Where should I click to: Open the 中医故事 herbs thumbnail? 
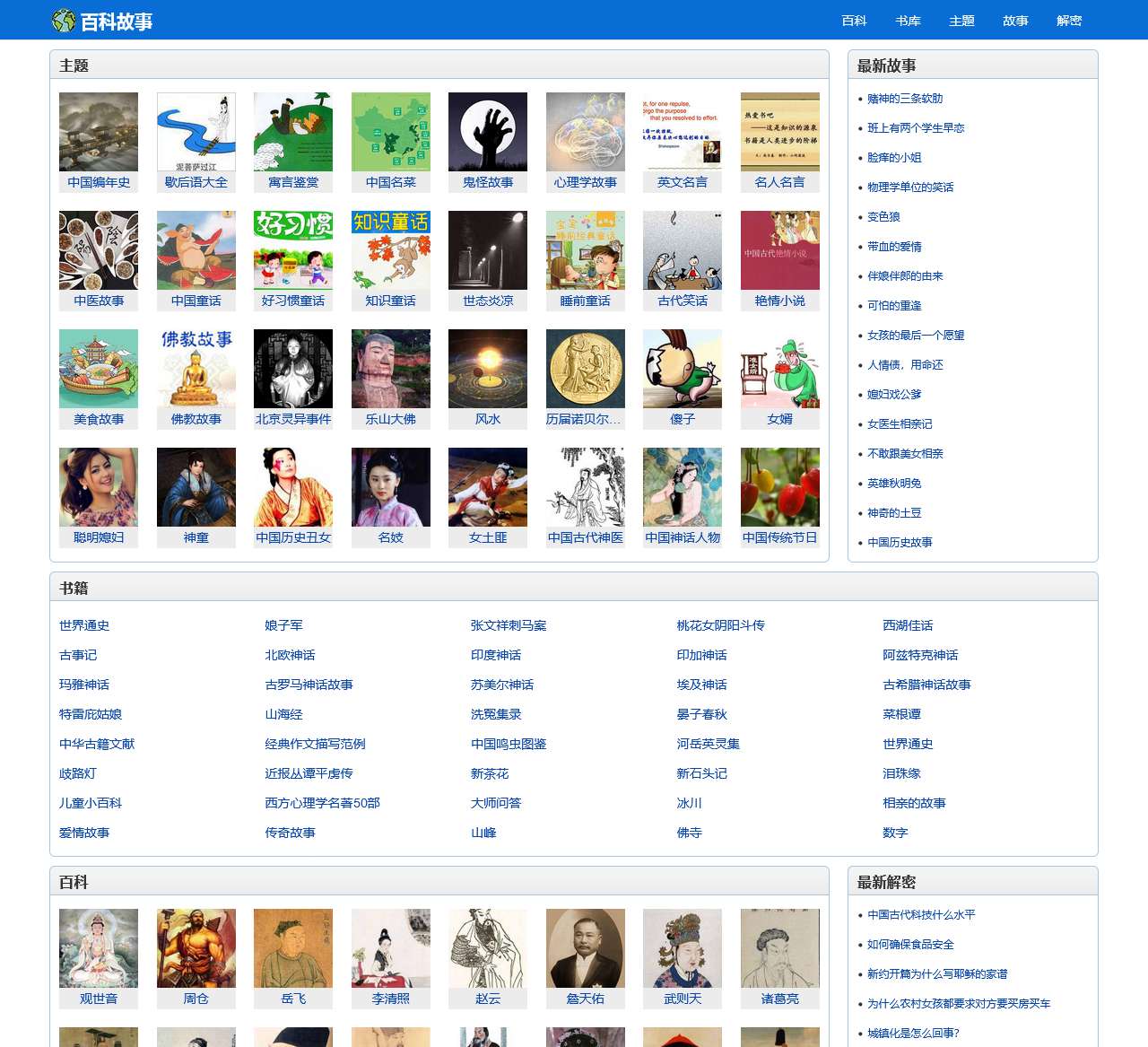(99, 250)
